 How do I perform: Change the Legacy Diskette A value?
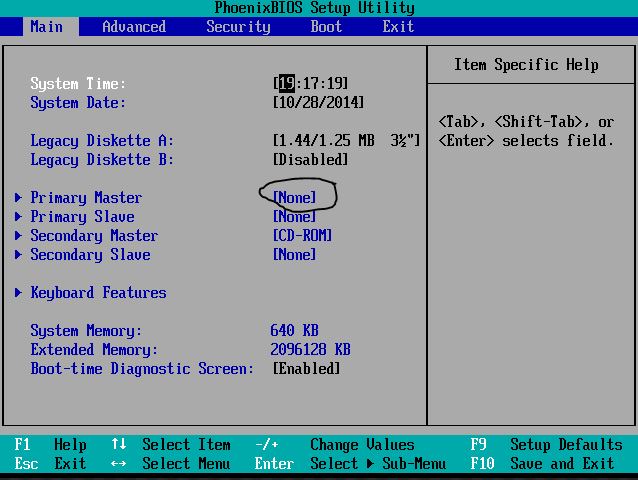346,140
